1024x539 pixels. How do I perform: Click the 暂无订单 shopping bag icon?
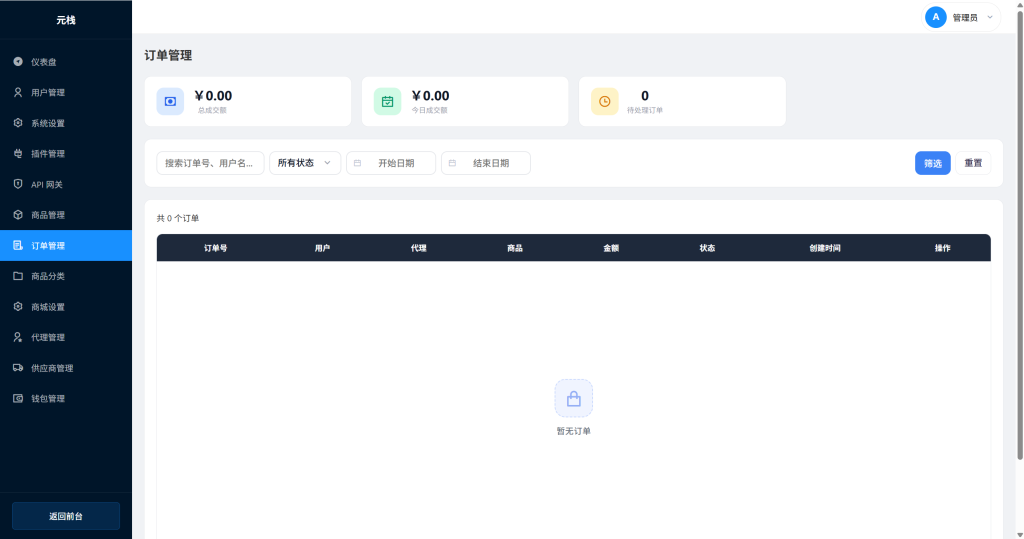[x=573, y=399]
